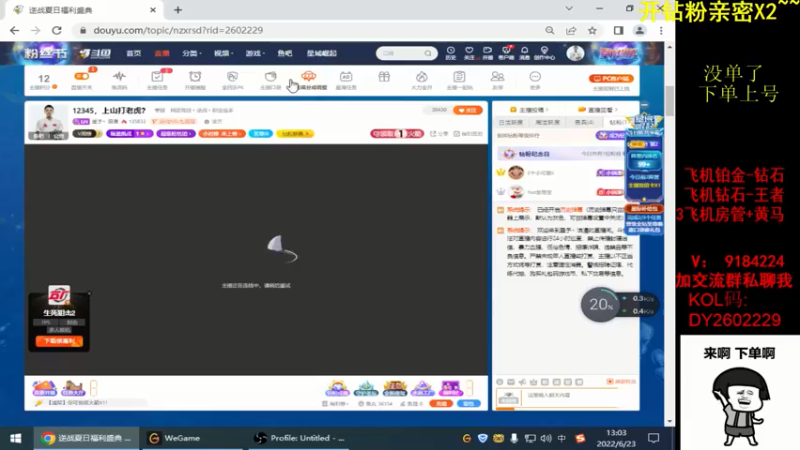
Task: Collapse the floating event widget with minus button
Action: [x=644, y=105]
